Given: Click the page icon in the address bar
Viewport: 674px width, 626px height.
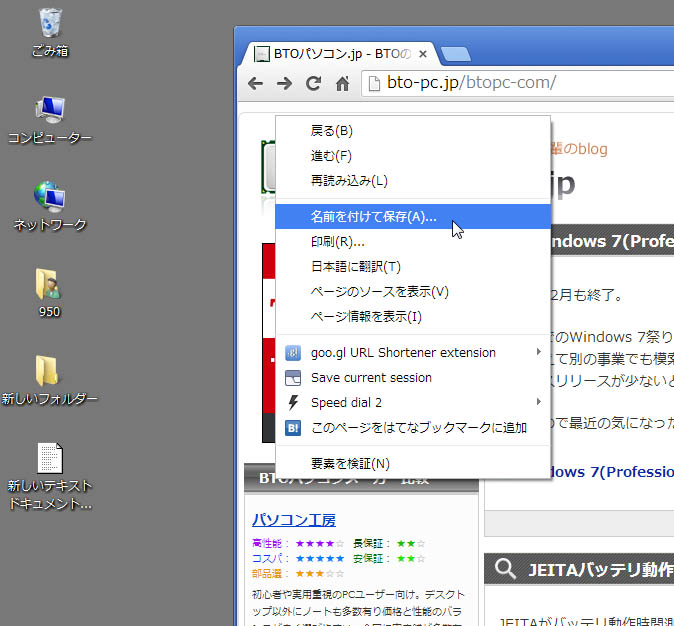Looking at the screenshot, I should (x=374, y=83).
